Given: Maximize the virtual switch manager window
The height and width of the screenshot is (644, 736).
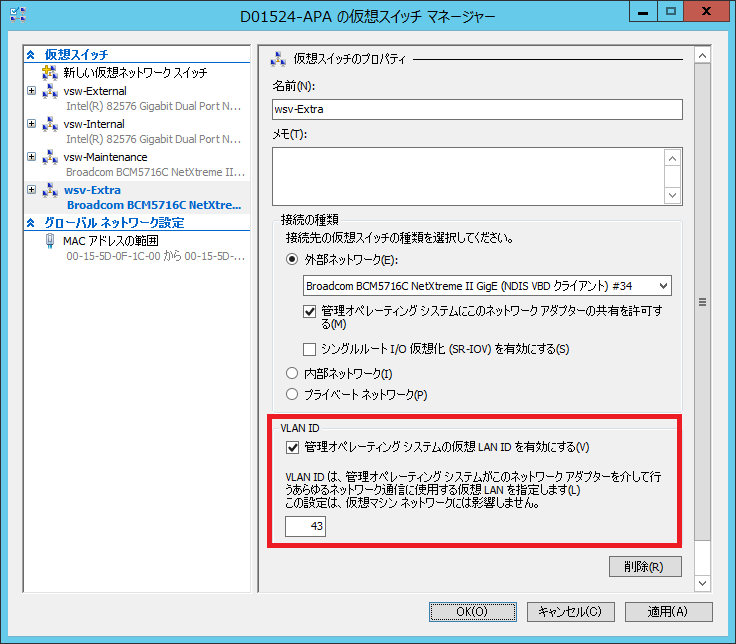Looking at the screenshot, I should (671, 11).
